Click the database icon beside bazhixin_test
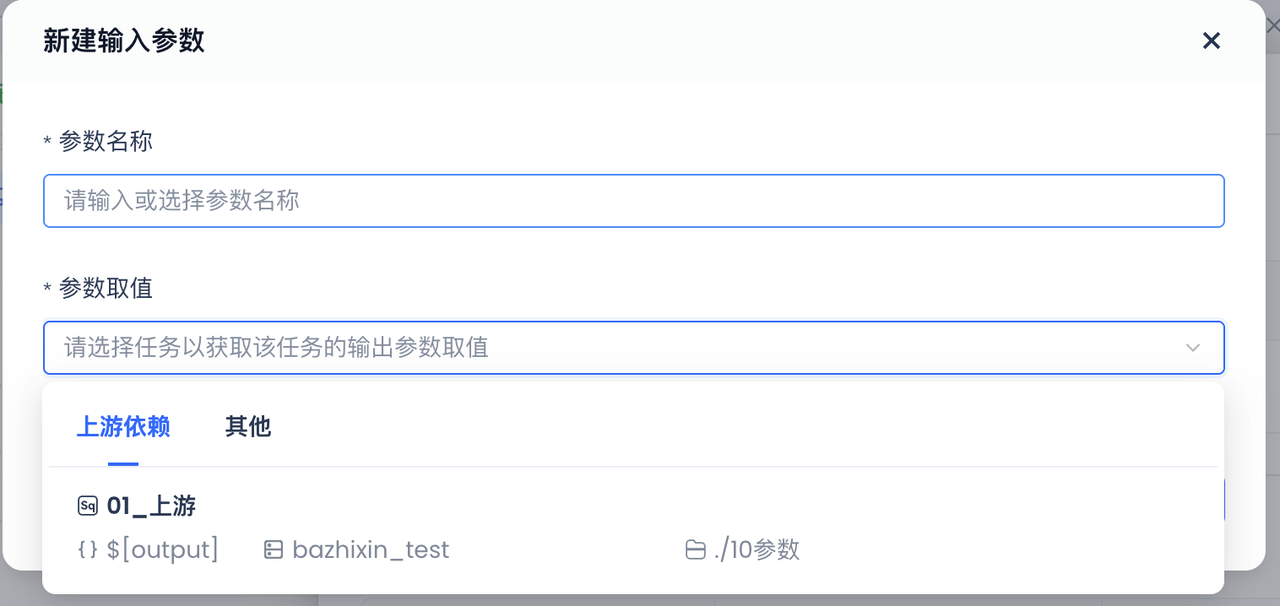 pos(273,549)
